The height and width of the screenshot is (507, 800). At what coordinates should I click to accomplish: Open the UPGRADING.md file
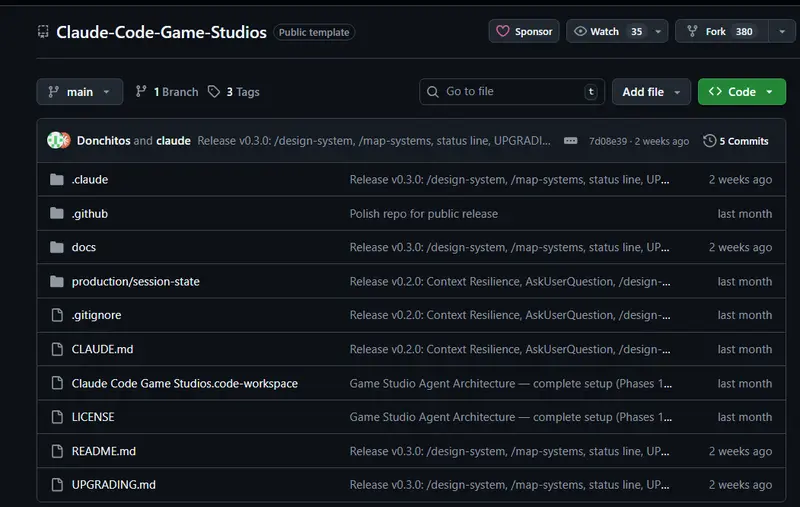114,485
